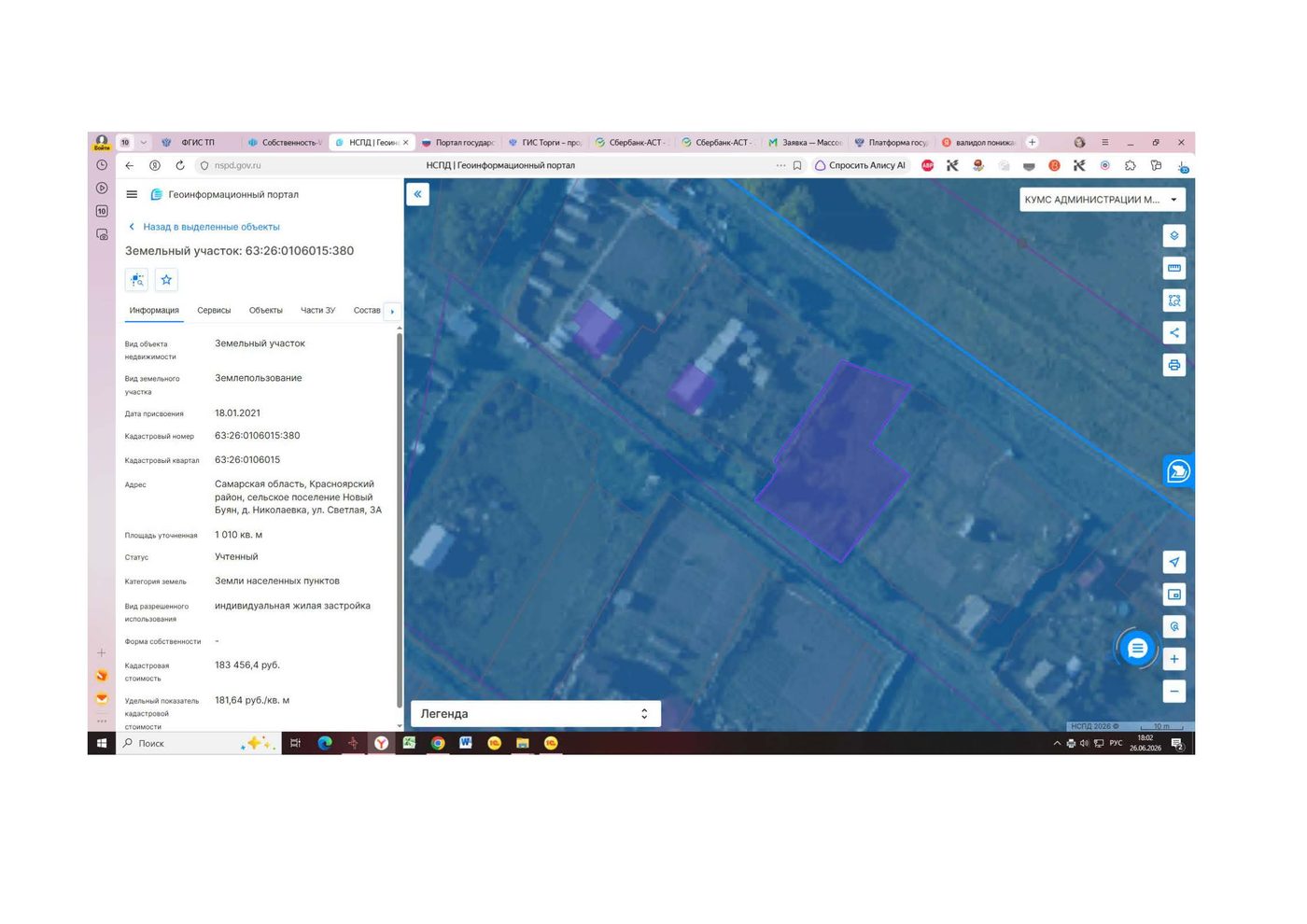Show more tabs with the right arrow
Image resolution: width=1307 pixels, height=924 pixels.
tap(392, 311)
